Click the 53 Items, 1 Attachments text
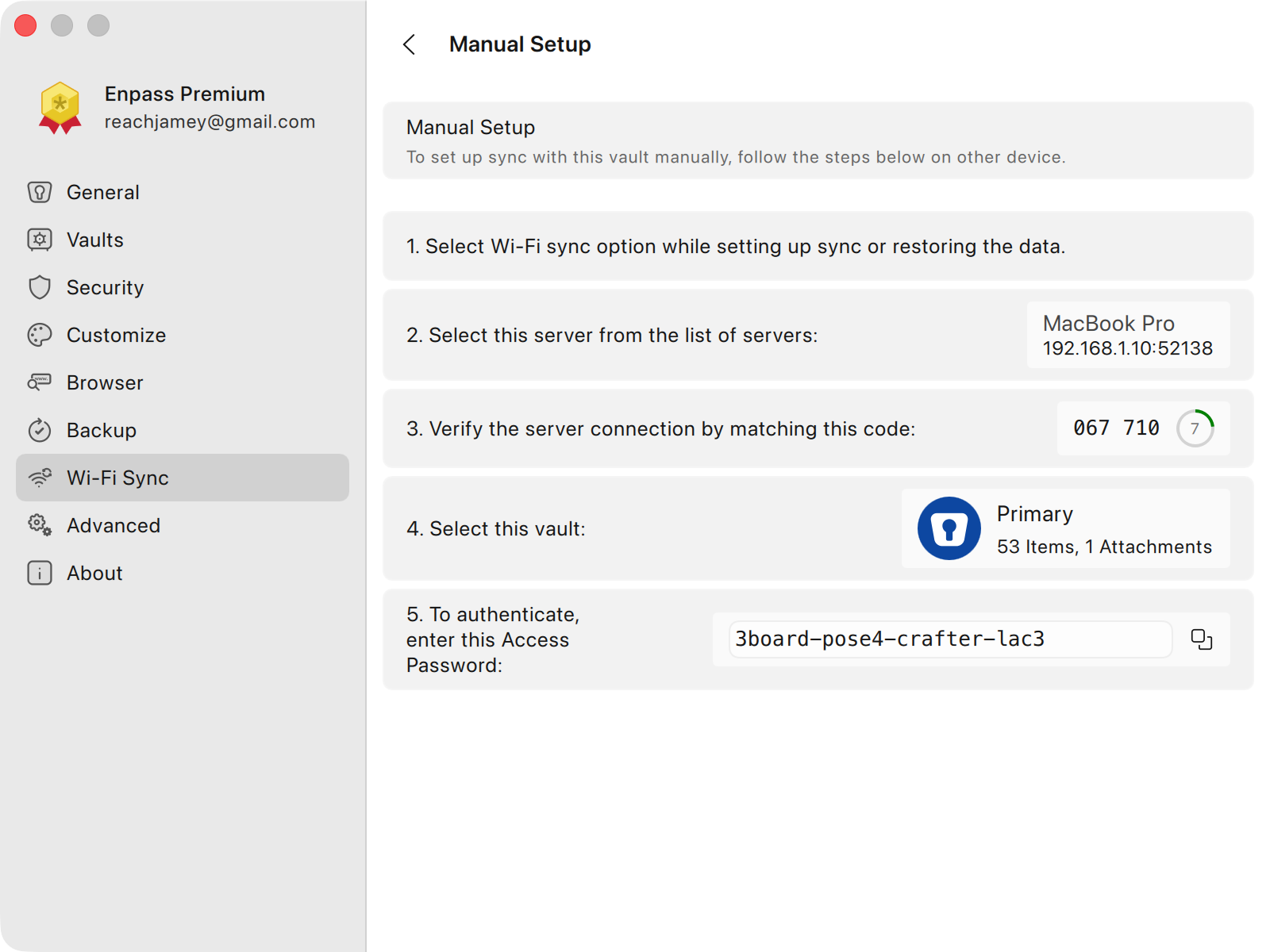 pos(1104,547)
